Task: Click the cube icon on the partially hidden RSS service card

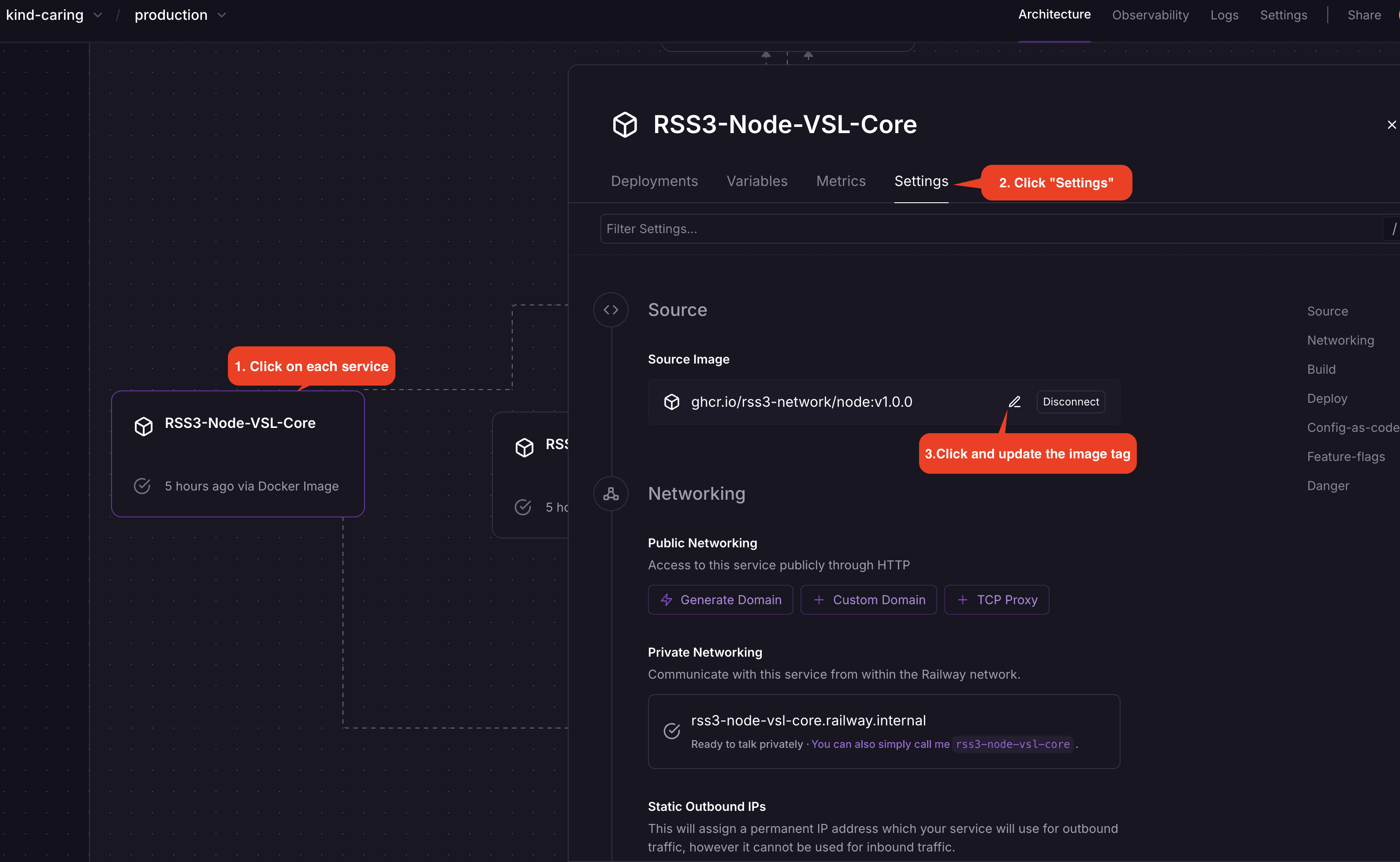Action: pyautogui.click(x=525, y=448)
